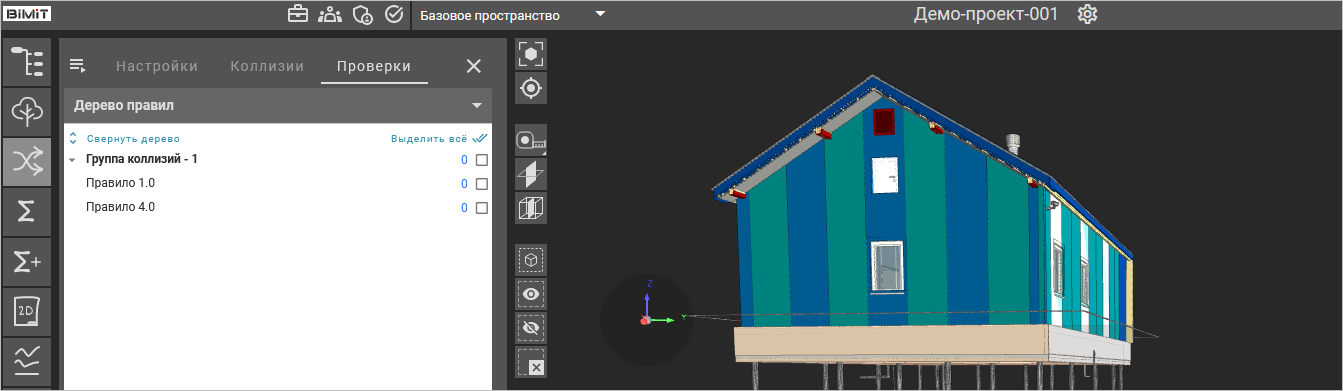Click the crossed-eye hide-elements icon
The image size is (1343, 391).
click(531, 328)
